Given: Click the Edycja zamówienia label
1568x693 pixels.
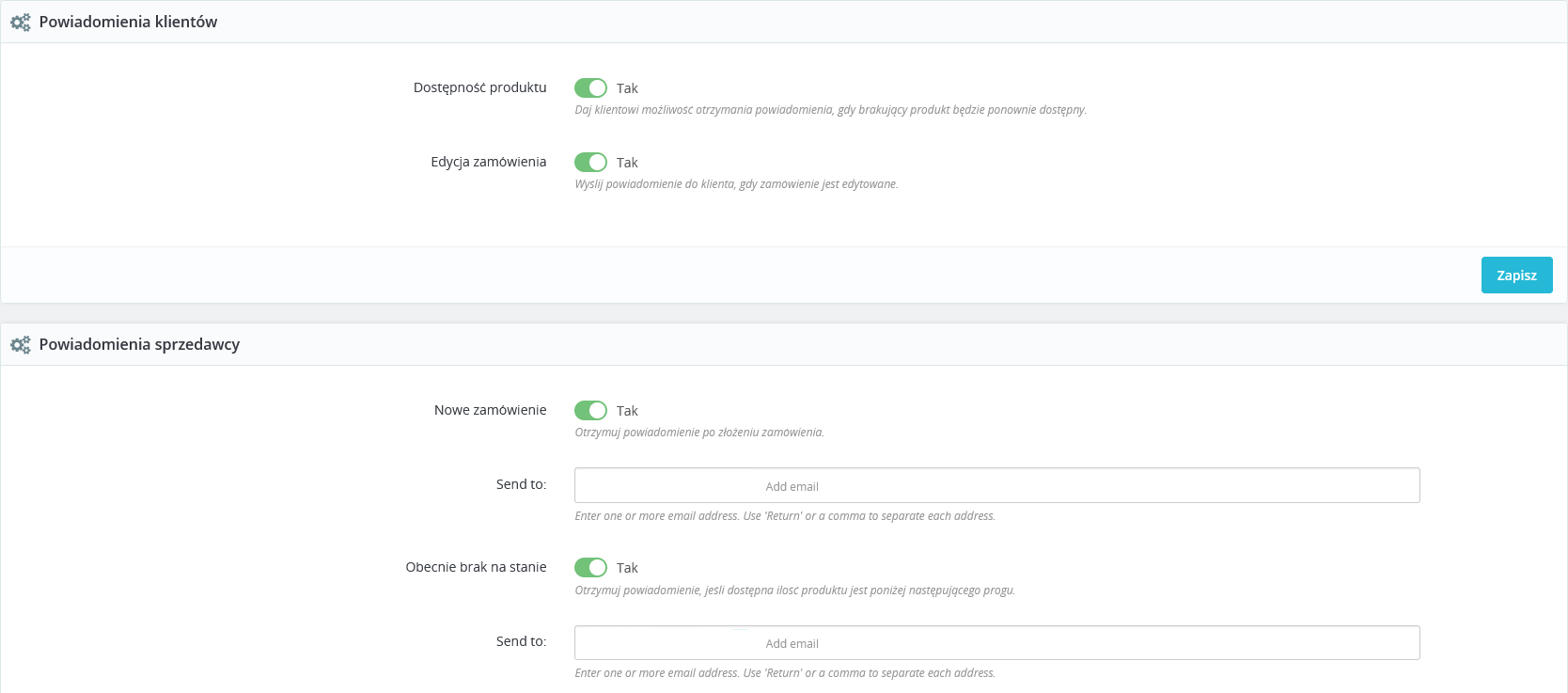Looking at the screenshot, I should [488, 162].
